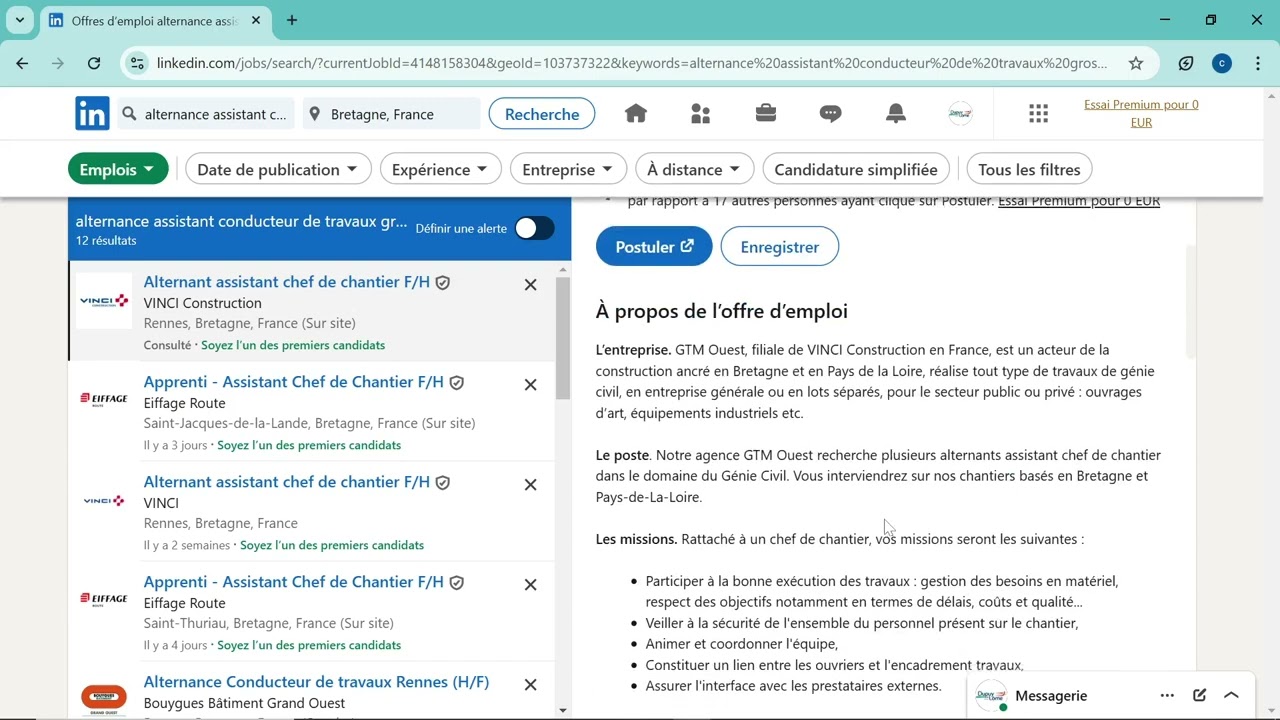Image resolution: width=1280 pixels, height=720 pixels.
Task: Reload the page
Action: tap(94, 63)
